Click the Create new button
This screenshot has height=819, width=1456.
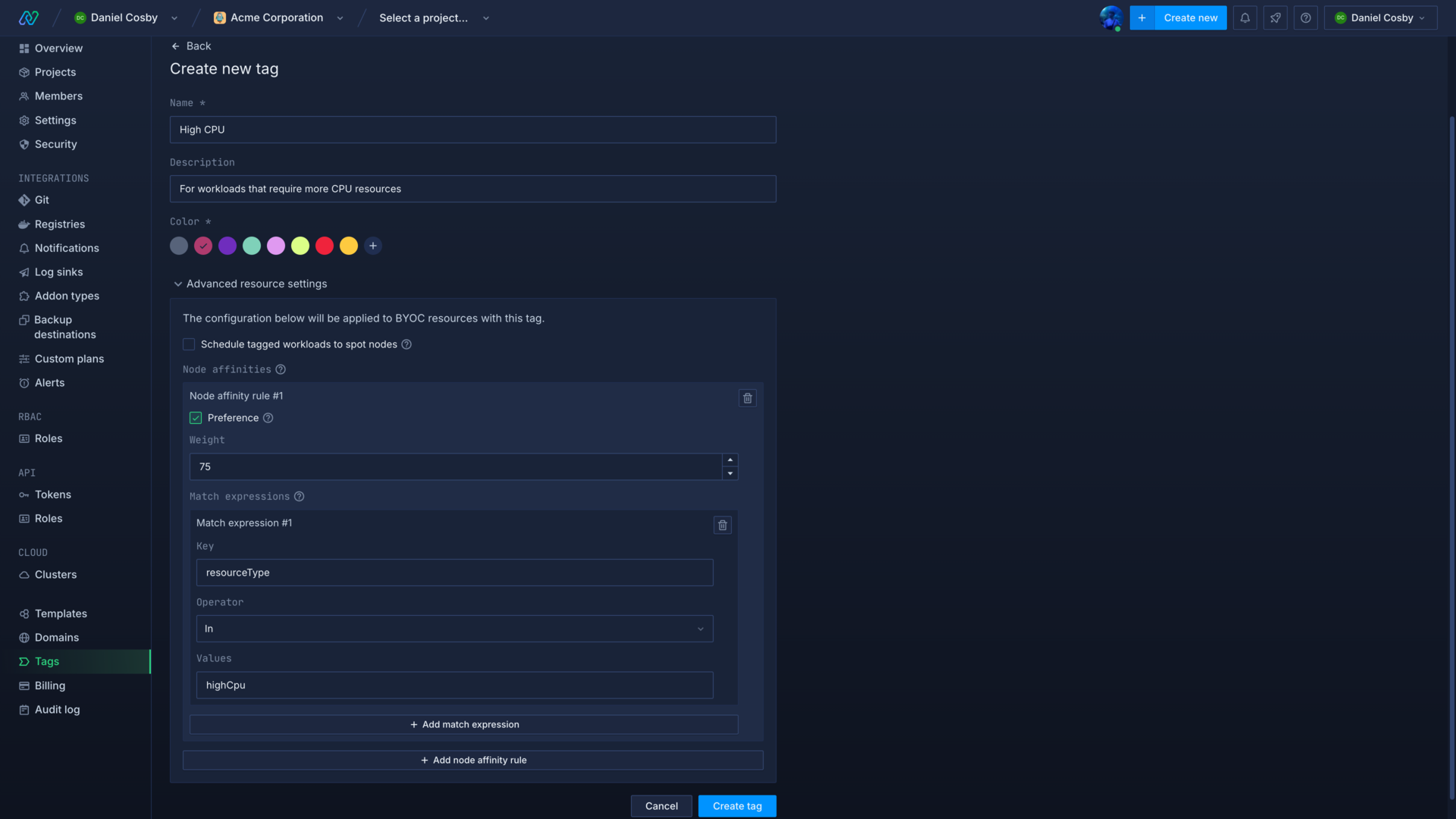point(1191,17)
